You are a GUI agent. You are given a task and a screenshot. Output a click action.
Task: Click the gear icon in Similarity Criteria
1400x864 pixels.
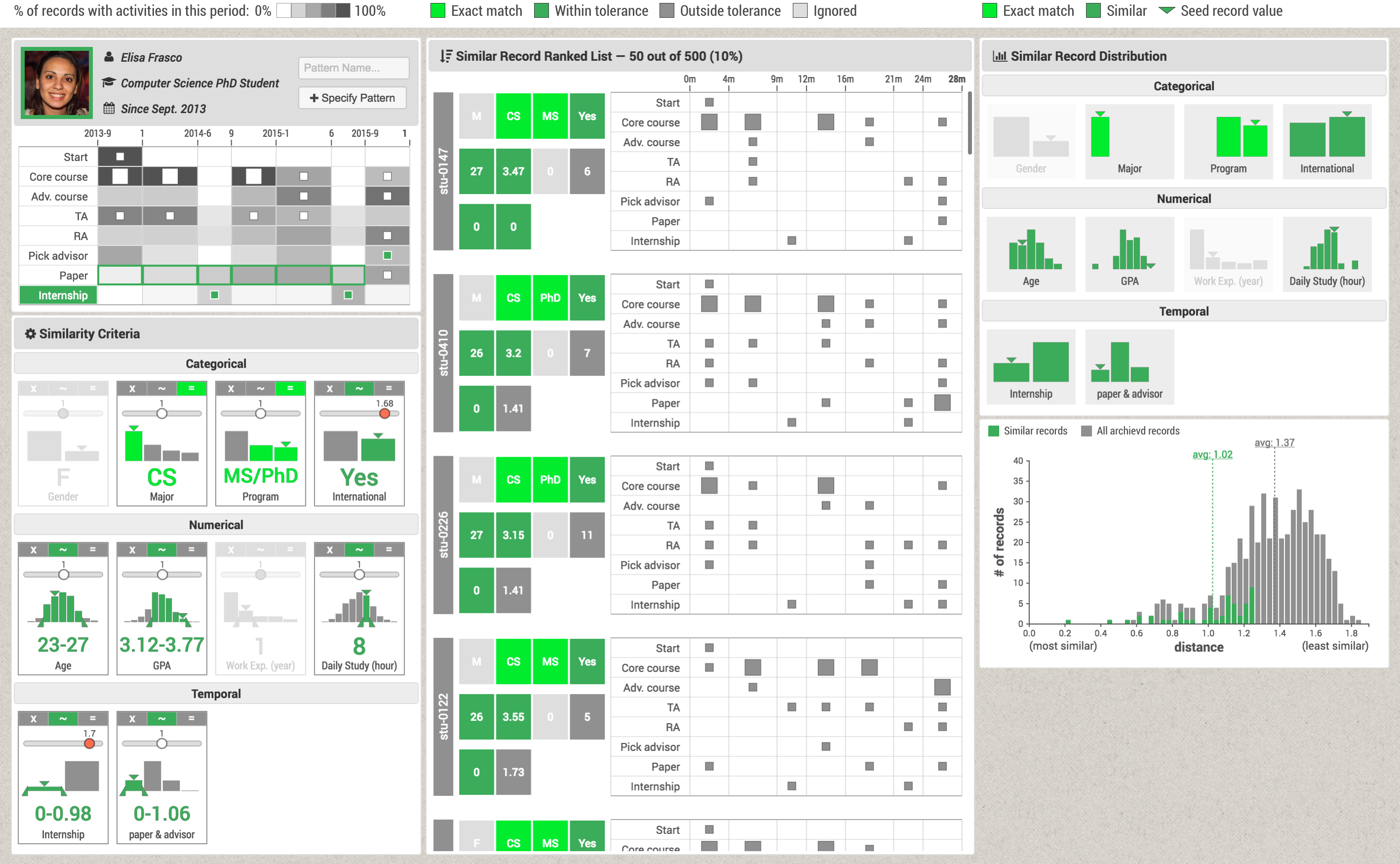[x=30, y=334]
